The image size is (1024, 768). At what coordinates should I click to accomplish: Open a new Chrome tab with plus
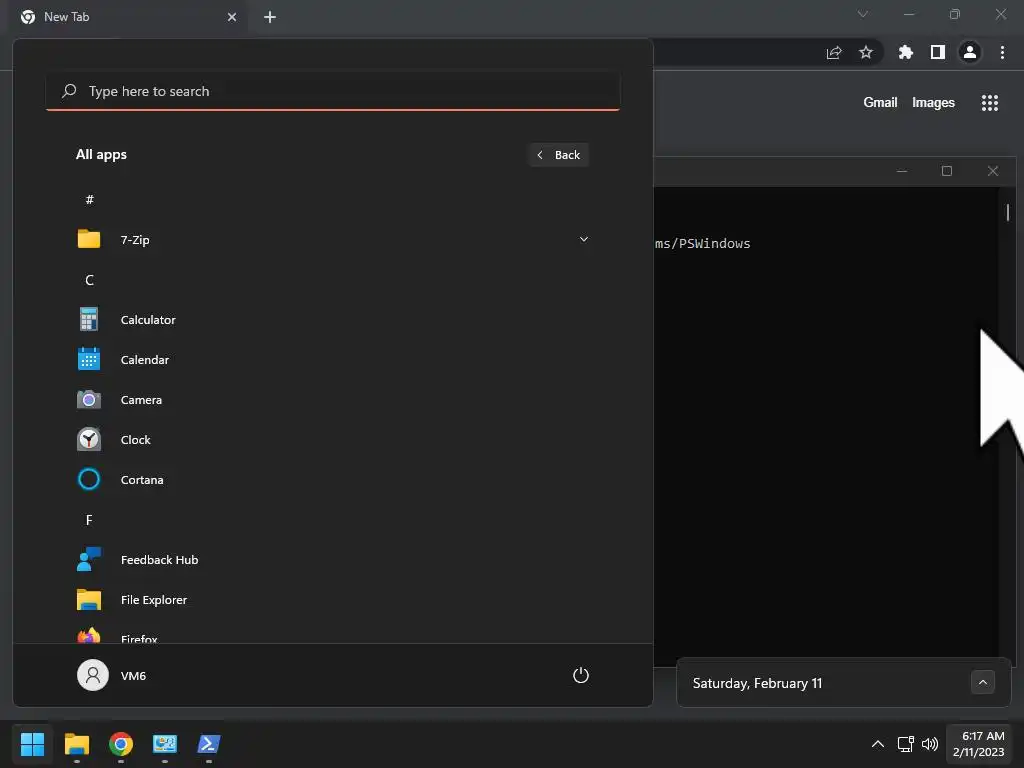(x=270, y=17)
